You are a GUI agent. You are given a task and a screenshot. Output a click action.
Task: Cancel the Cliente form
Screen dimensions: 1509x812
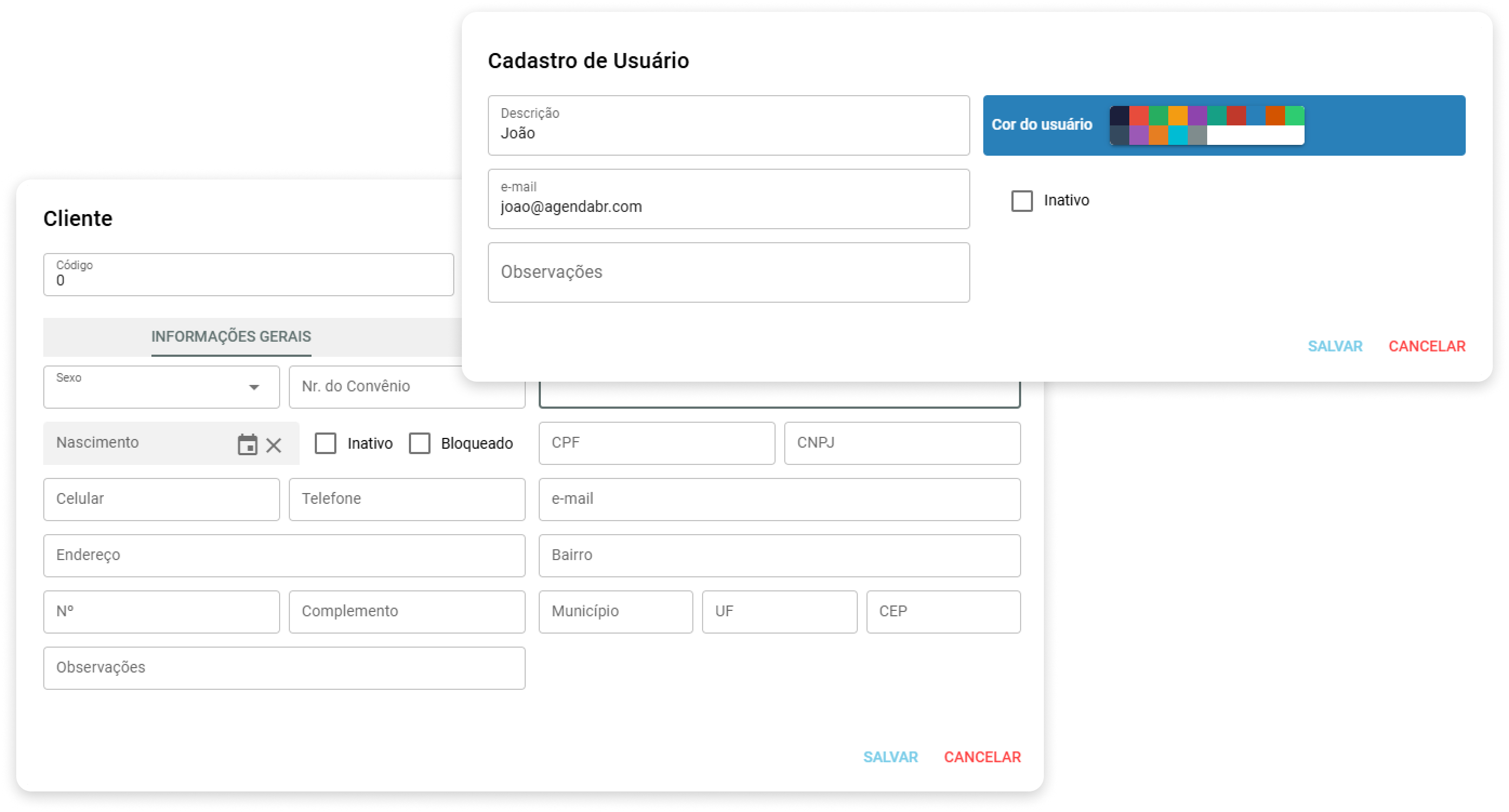pyautogui.click(x=982, y=757)
